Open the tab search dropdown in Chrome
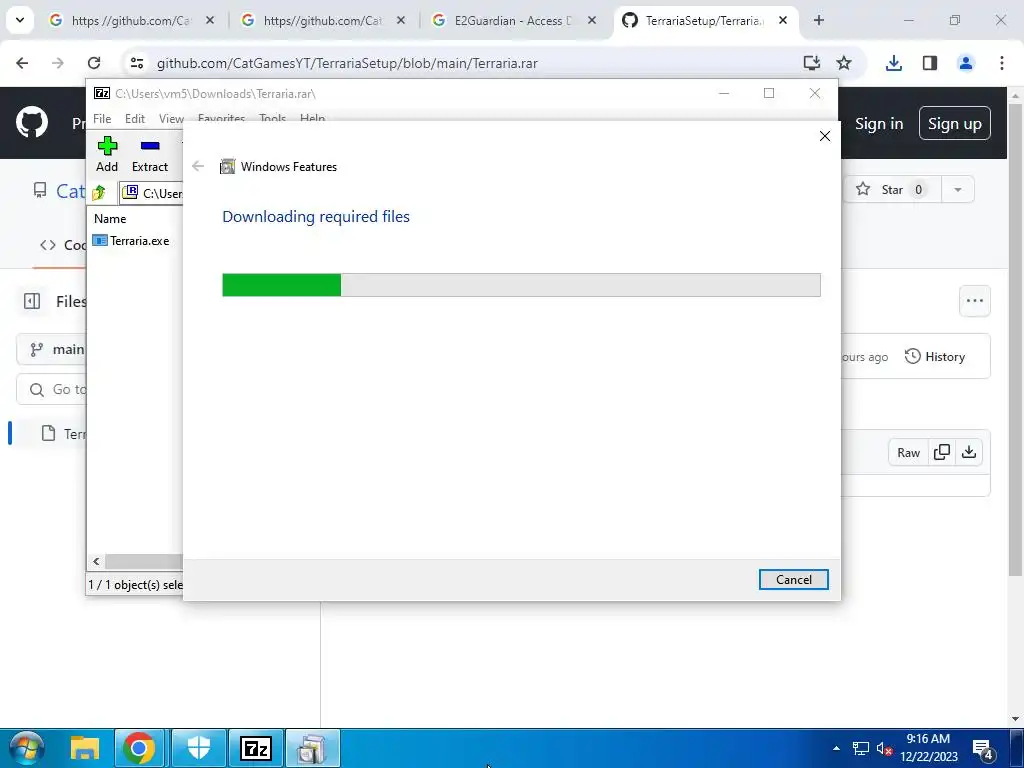The height and width of the screenshot is (768, 1024). 20,20
